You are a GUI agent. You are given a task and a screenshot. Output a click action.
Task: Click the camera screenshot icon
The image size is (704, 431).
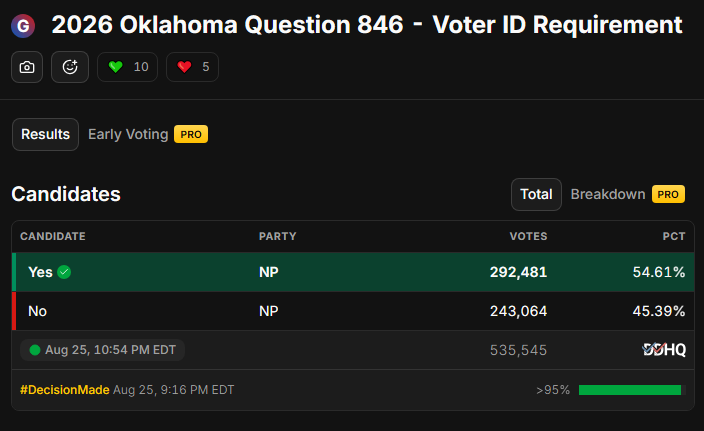27,67
